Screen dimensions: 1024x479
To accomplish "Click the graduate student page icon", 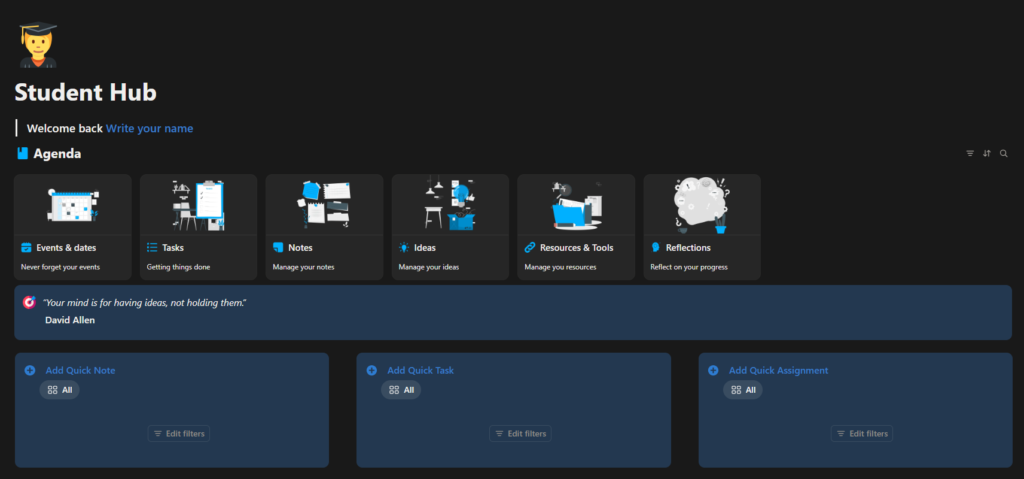I will [x=38, y=44].
